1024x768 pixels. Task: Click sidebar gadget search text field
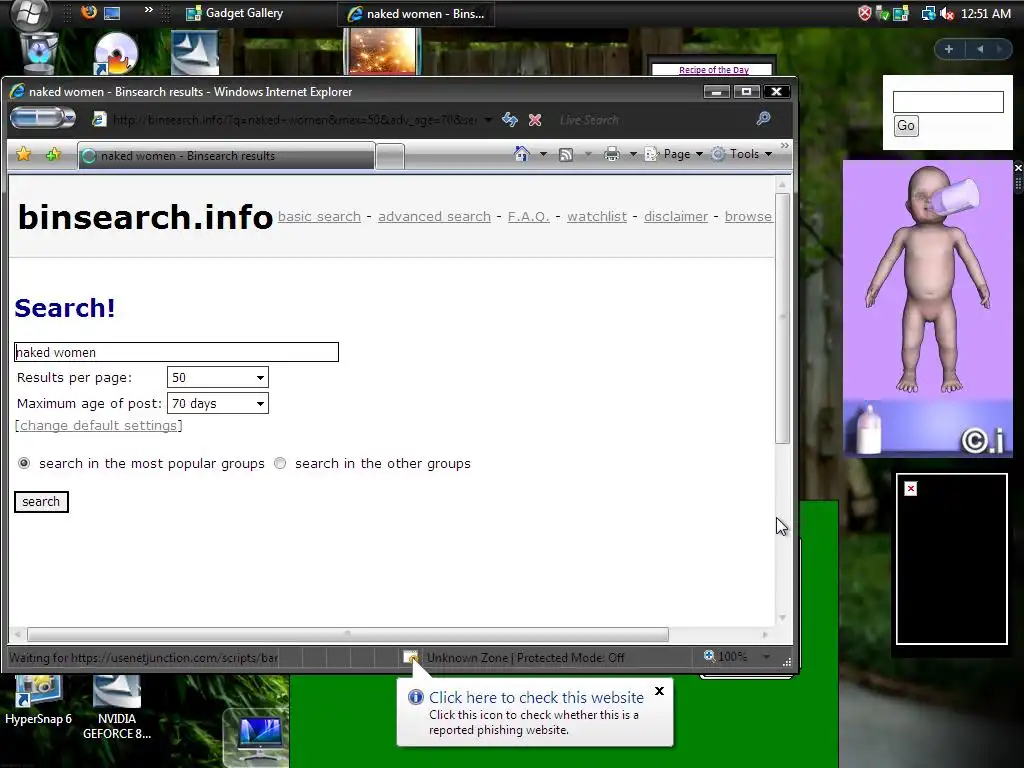coord(948,102)
